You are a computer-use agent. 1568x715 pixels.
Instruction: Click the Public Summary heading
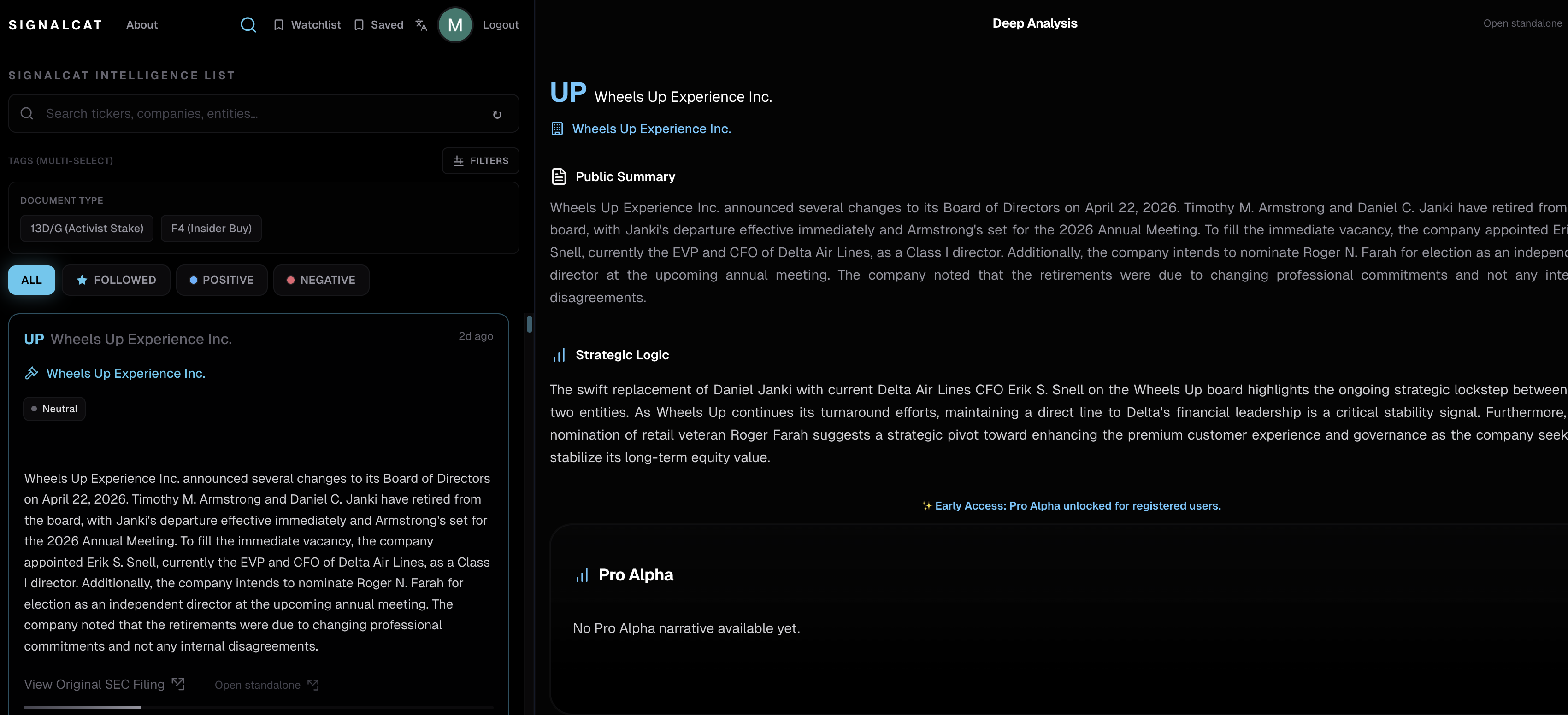point(625,177)
